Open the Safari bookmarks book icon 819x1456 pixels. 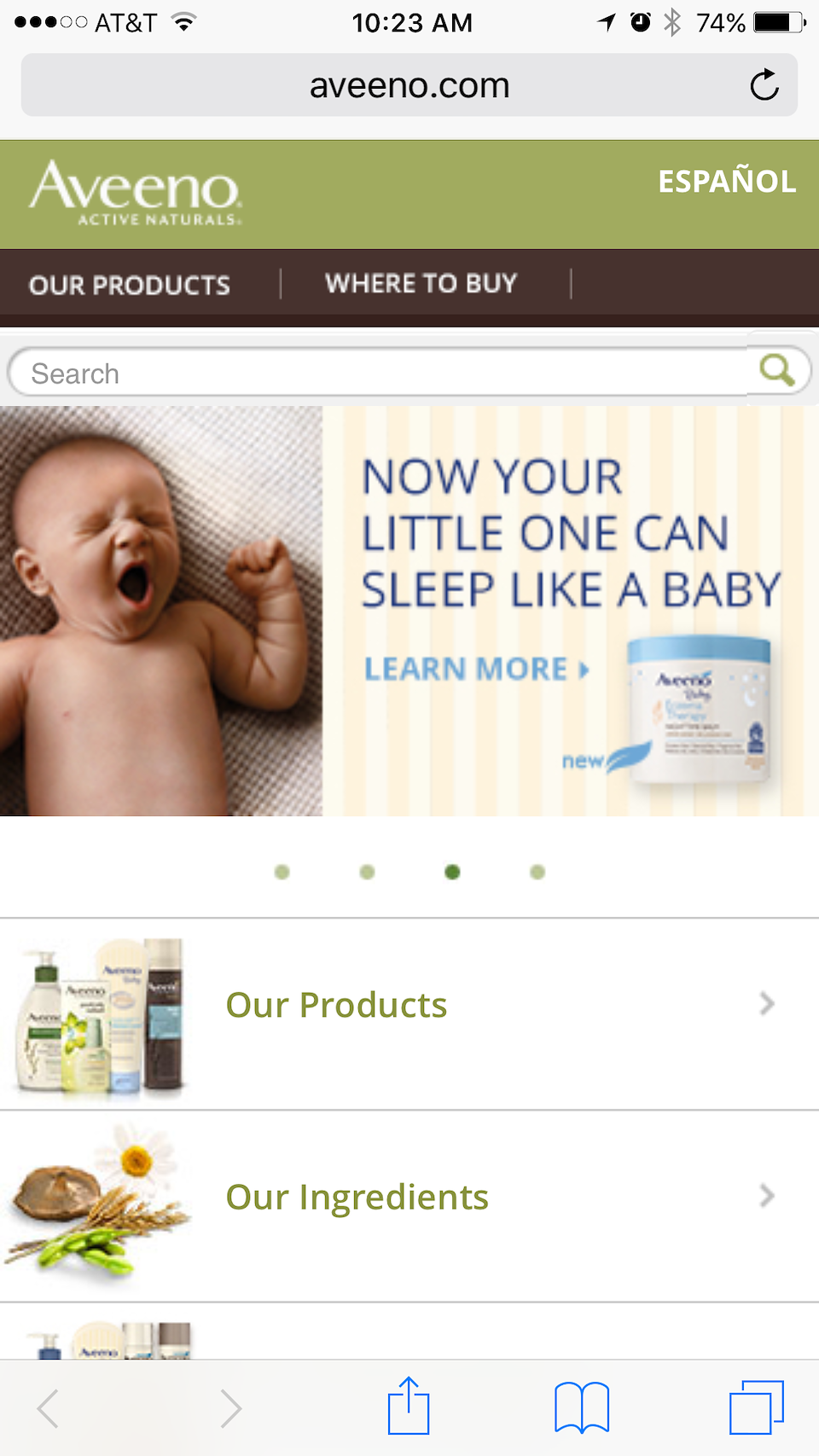pos(582,1407)
